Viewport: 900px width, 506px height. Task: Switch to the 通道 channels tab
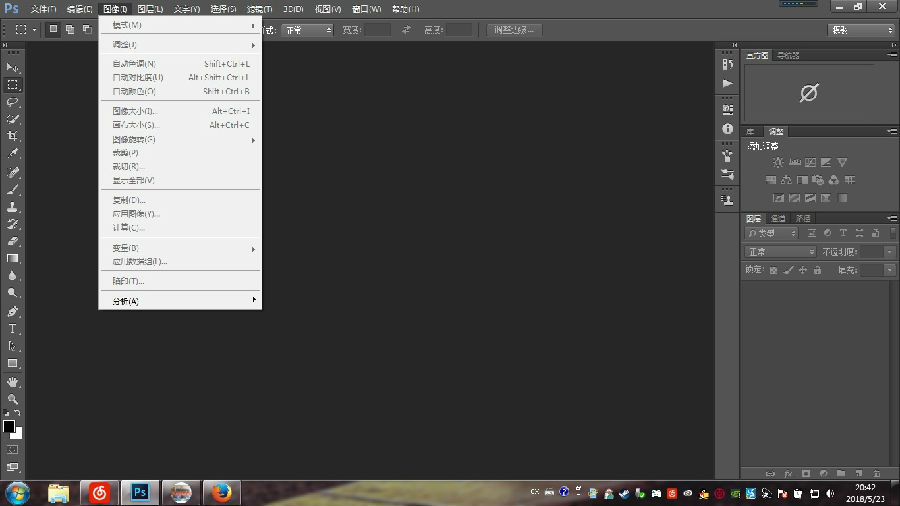click(x=778, y=218)
